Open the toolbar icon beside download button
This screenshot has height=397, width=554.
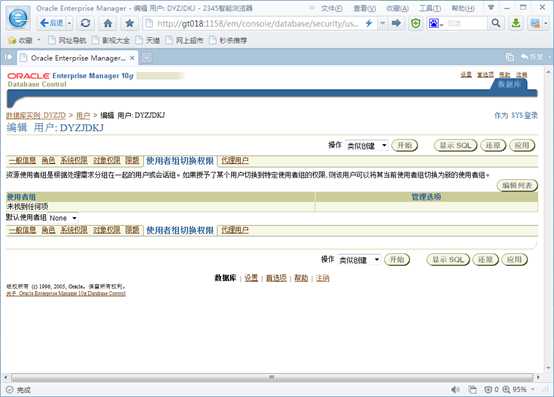pos(535,24)
